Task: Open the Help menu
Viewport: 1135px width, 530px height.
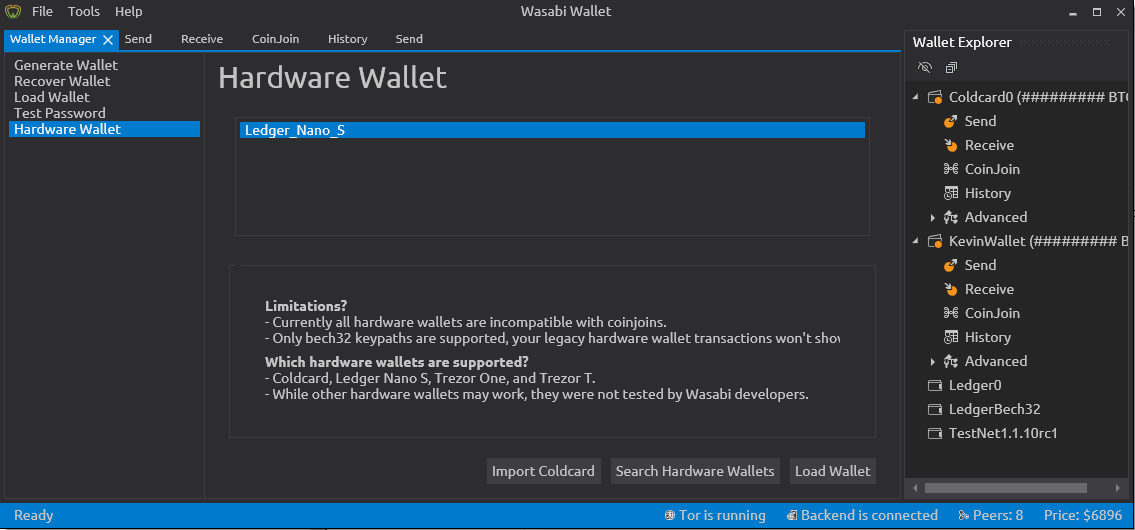Action: (129, 12)
